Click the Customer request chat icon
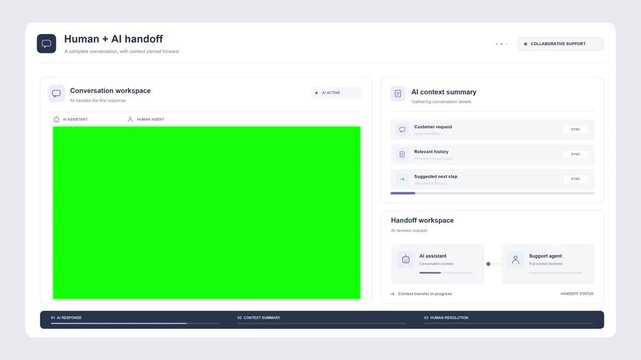The width and height of the screenshot is (641, 360). pyautogui.click(x=402, y=130)
